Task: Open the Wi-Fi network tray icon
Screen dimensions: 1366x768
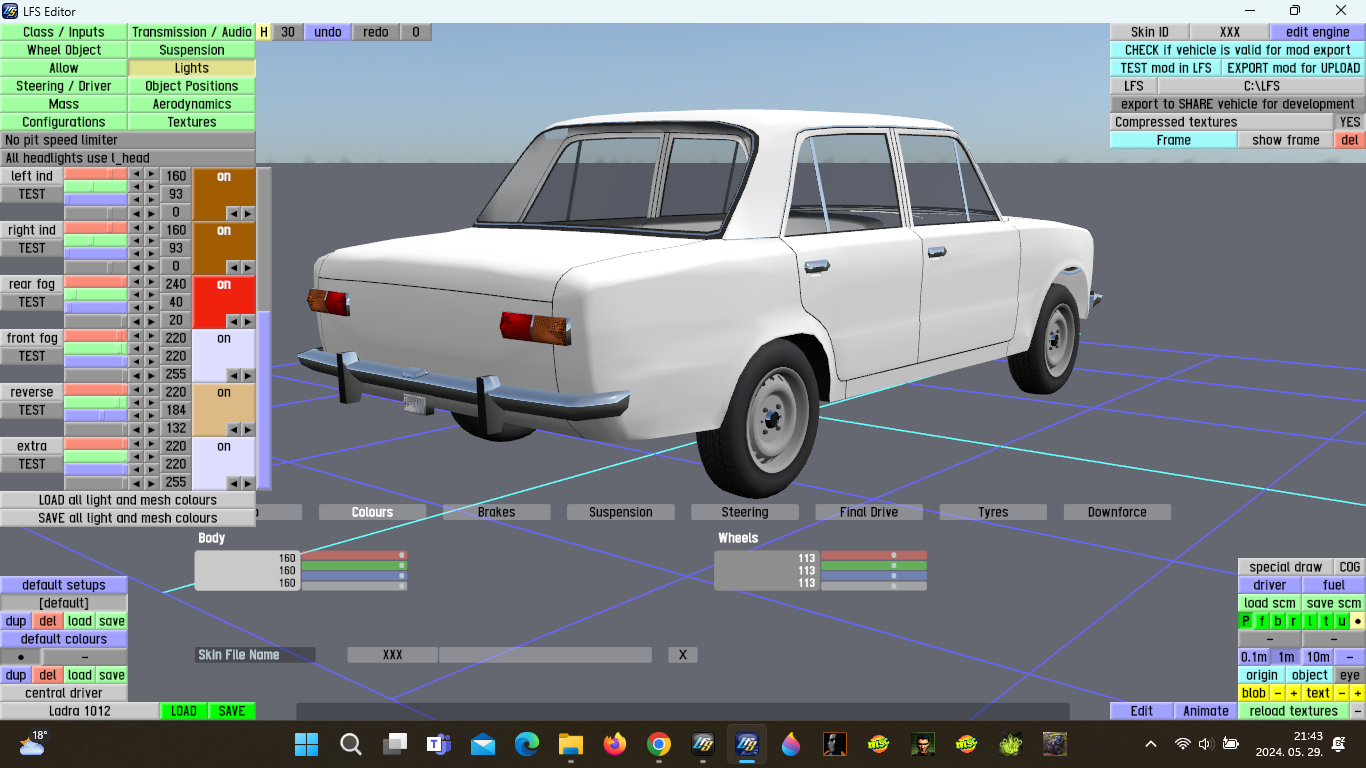Action: coord(1183,744)
